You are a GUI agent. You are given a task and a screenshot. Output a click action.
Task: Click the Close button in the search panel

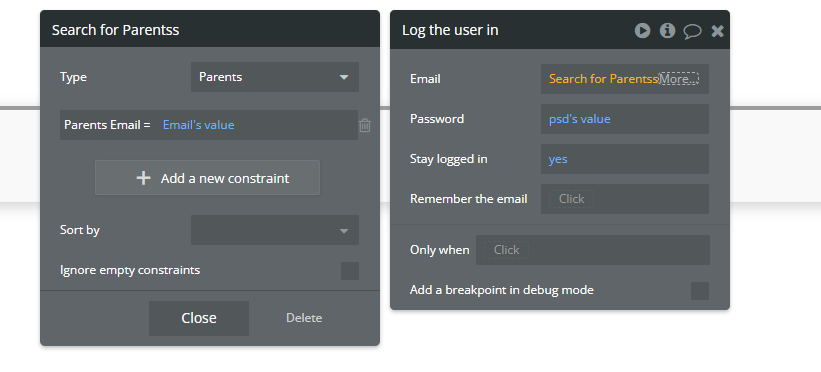[199, 318]
